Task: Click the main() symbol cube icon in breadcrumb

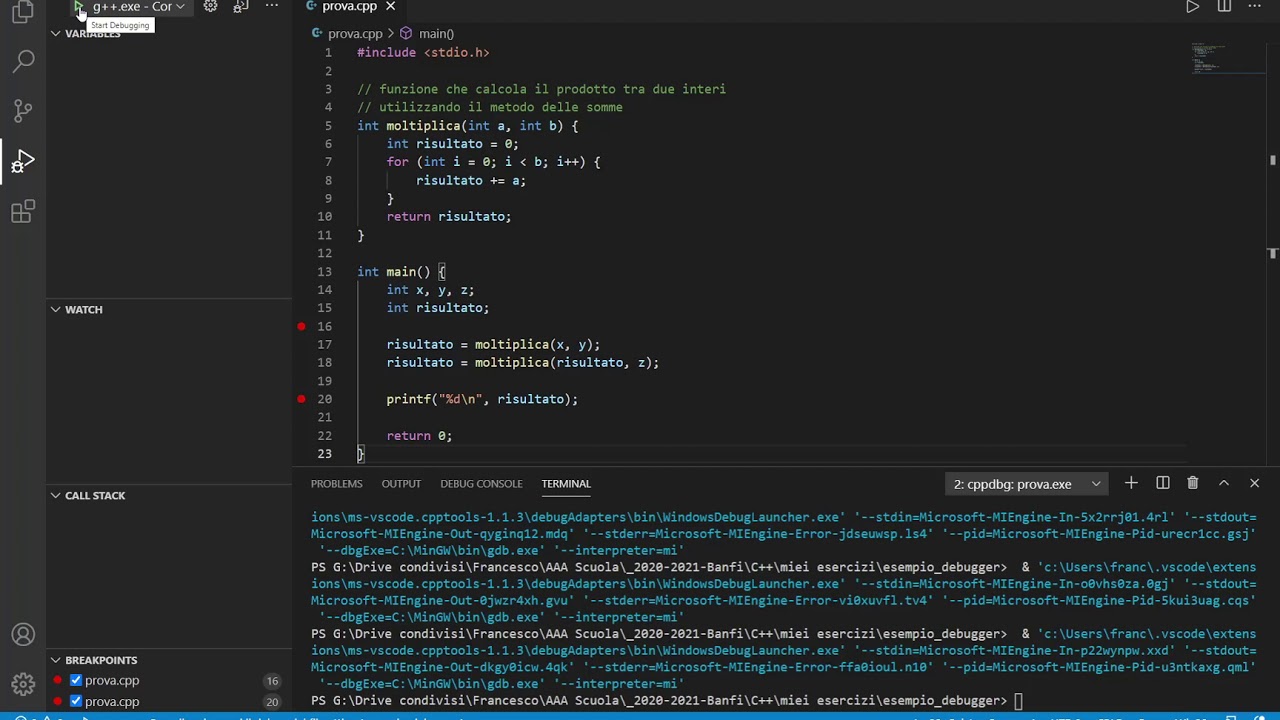Action: coord(406,33)
